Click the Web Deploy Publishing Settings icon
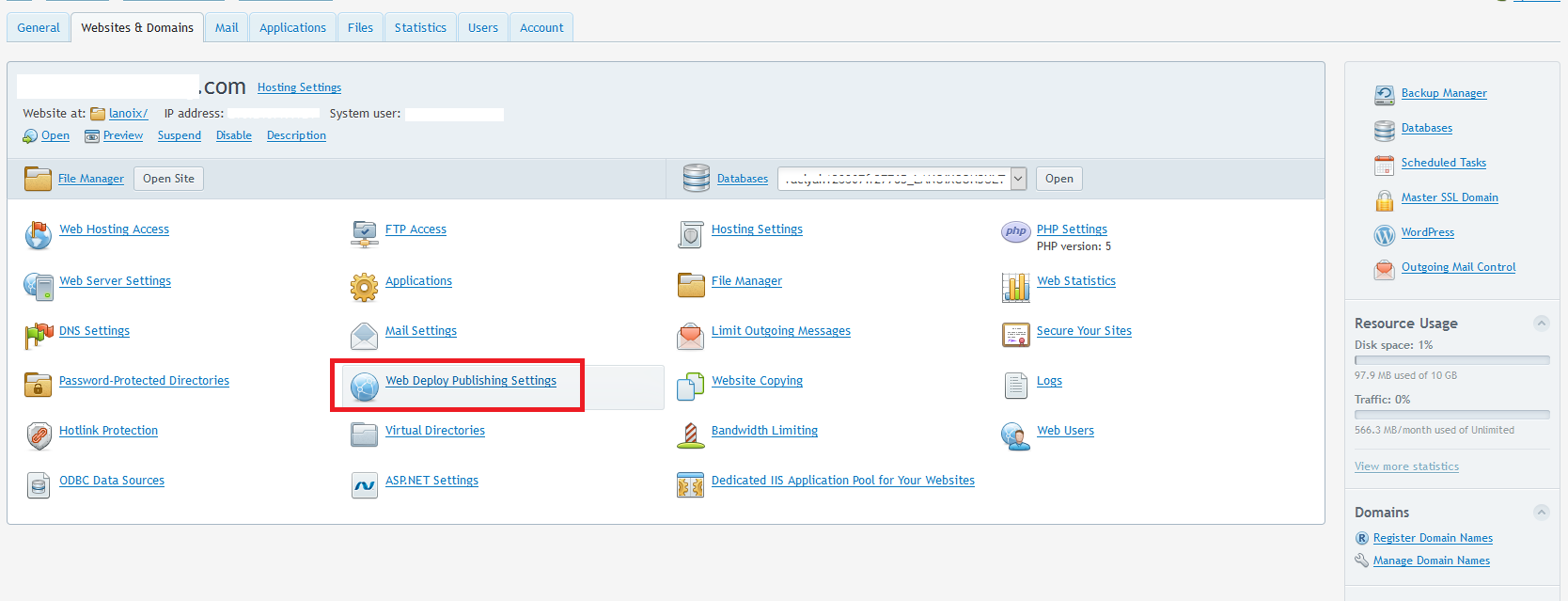 tap(364, 386)
